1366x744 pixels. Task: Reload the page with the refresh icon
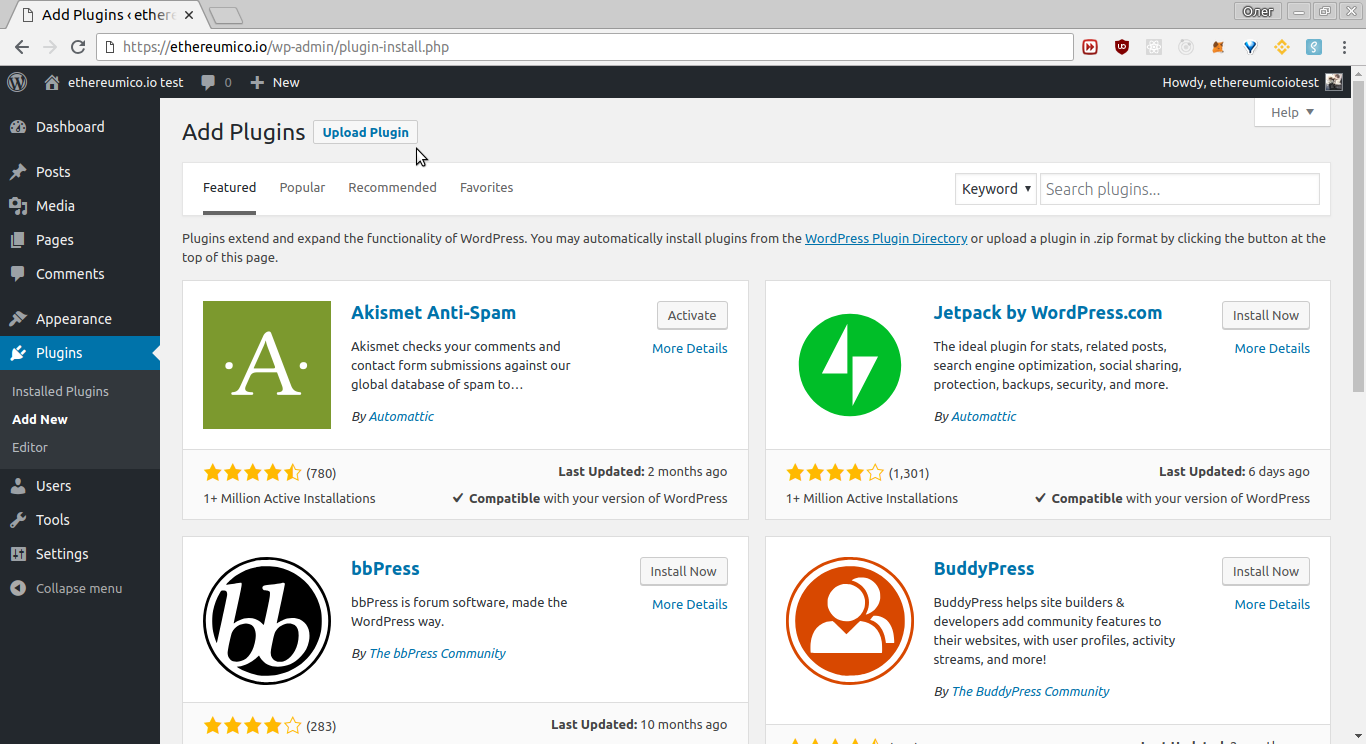coord(78,47)
